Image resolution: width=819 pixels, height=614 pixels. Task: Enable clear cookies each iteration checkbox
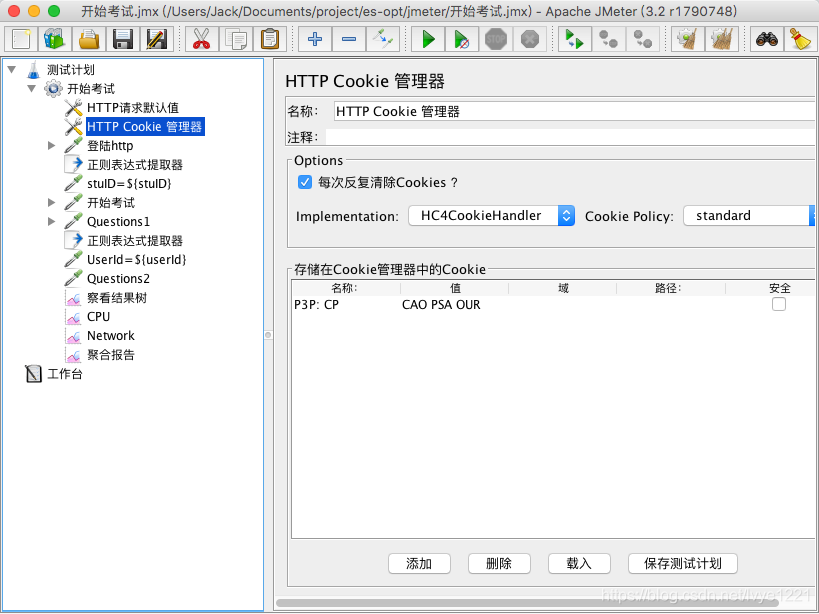click(305, 182)
